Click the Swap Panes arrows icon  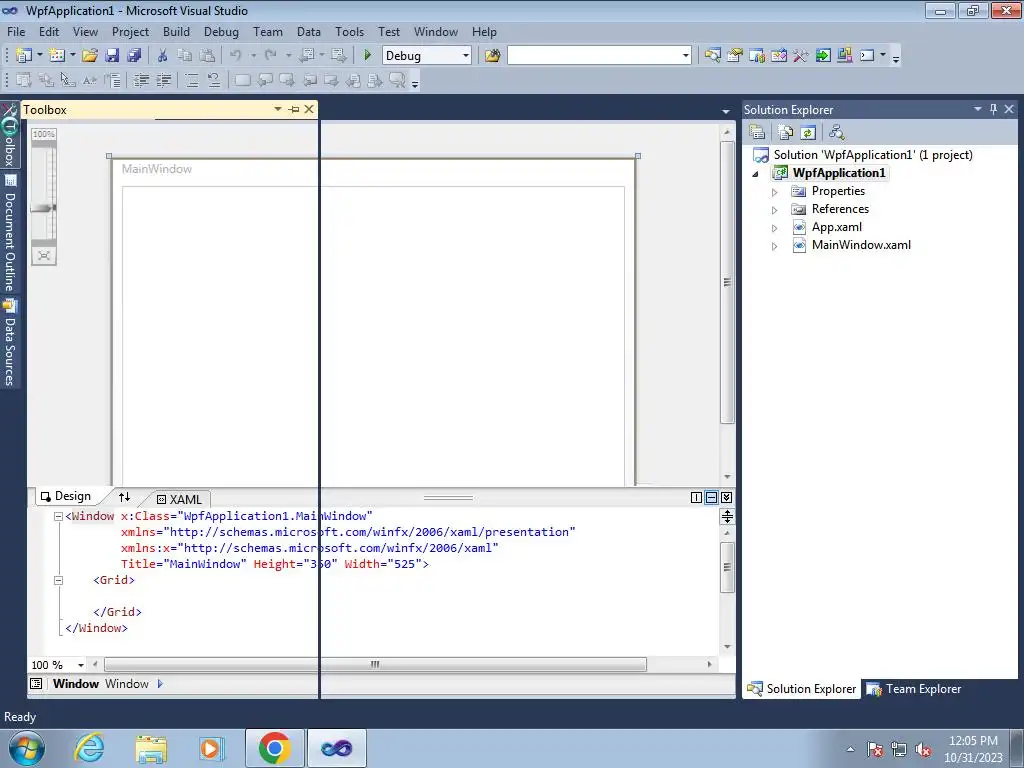(x=124, y=497)
